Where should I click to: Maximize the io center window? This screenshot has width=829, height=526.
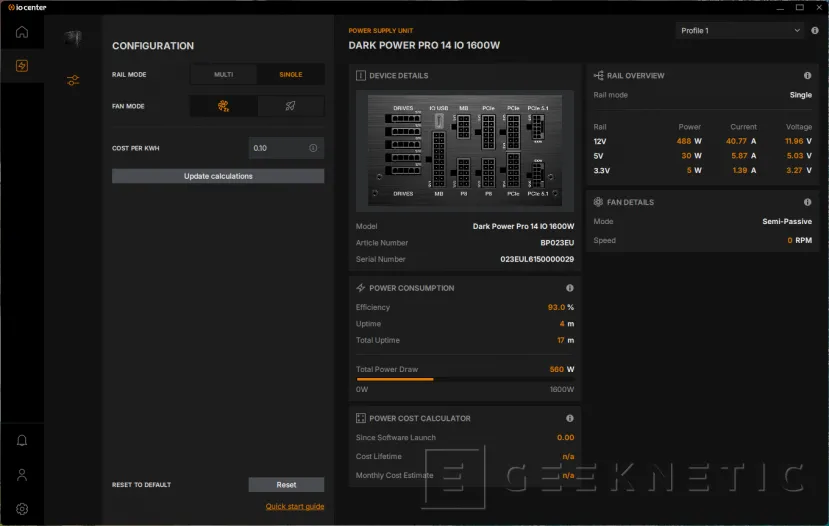799,7
